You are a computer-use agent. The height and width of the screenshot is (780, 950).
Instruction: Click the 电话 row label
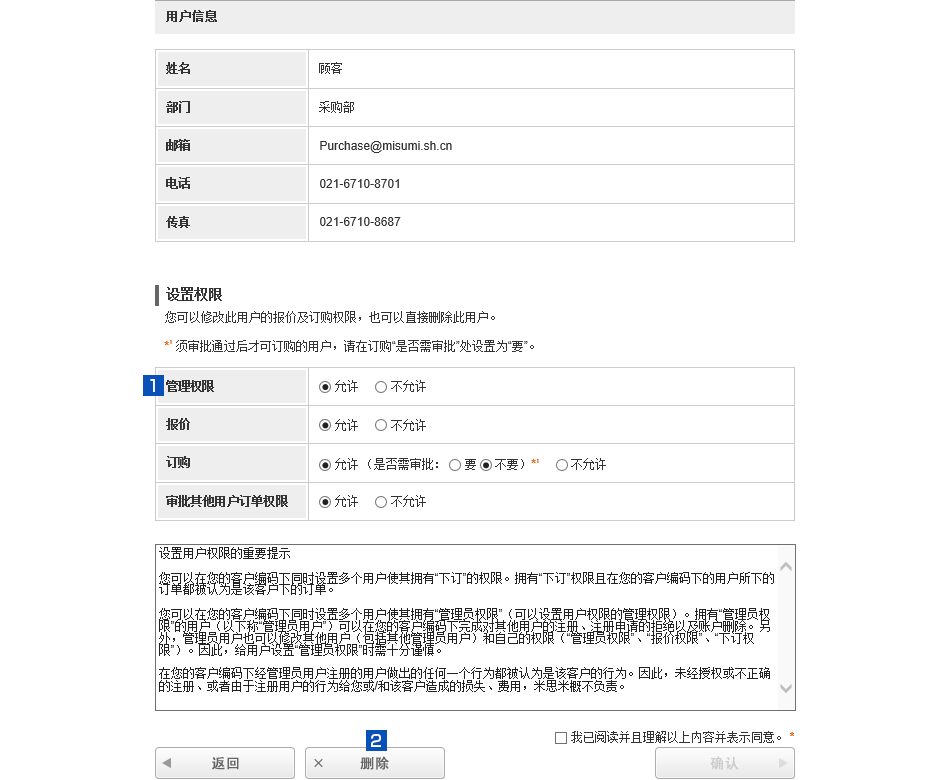point(178,184)
